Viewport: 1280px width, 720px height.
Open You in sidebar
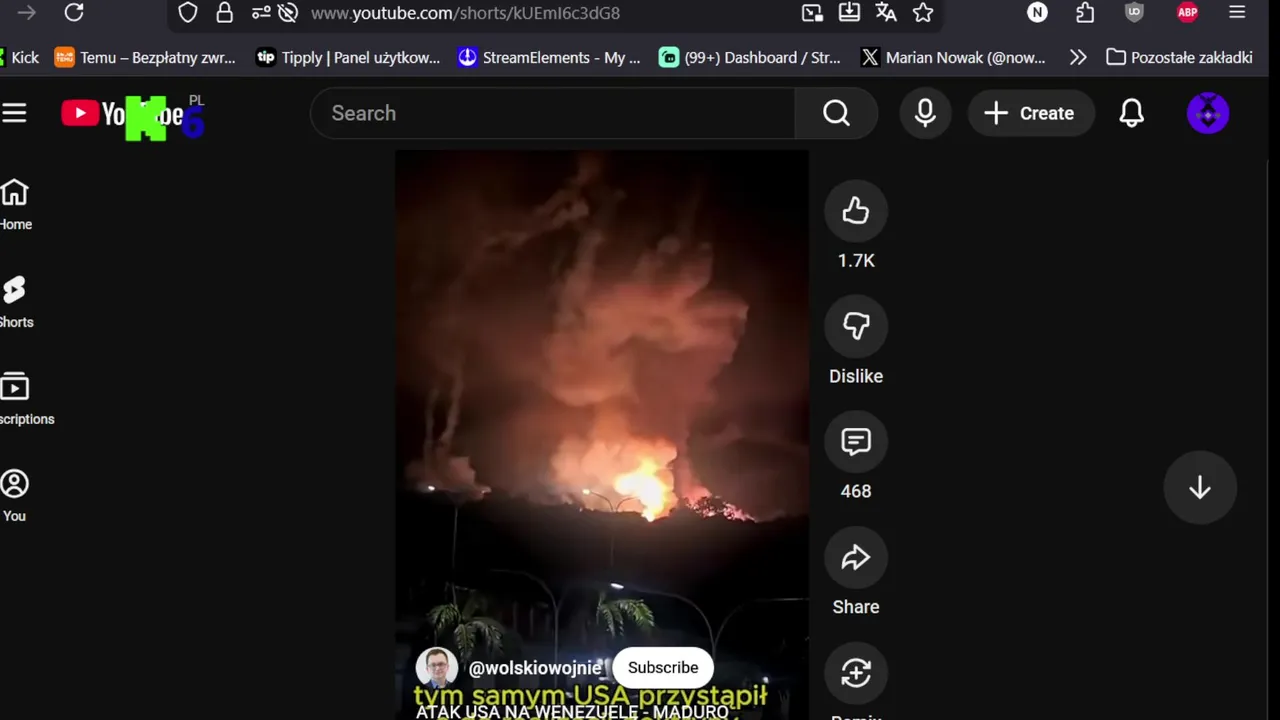[x=14, y=497]
